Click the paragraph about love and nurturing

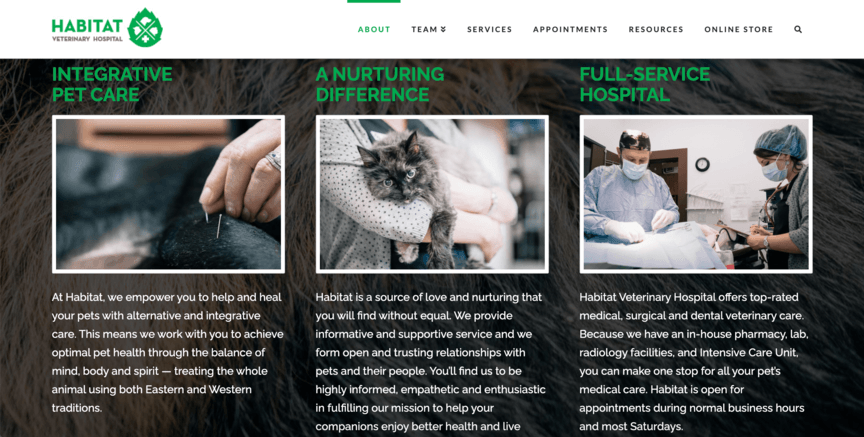[x=431, y=362]
